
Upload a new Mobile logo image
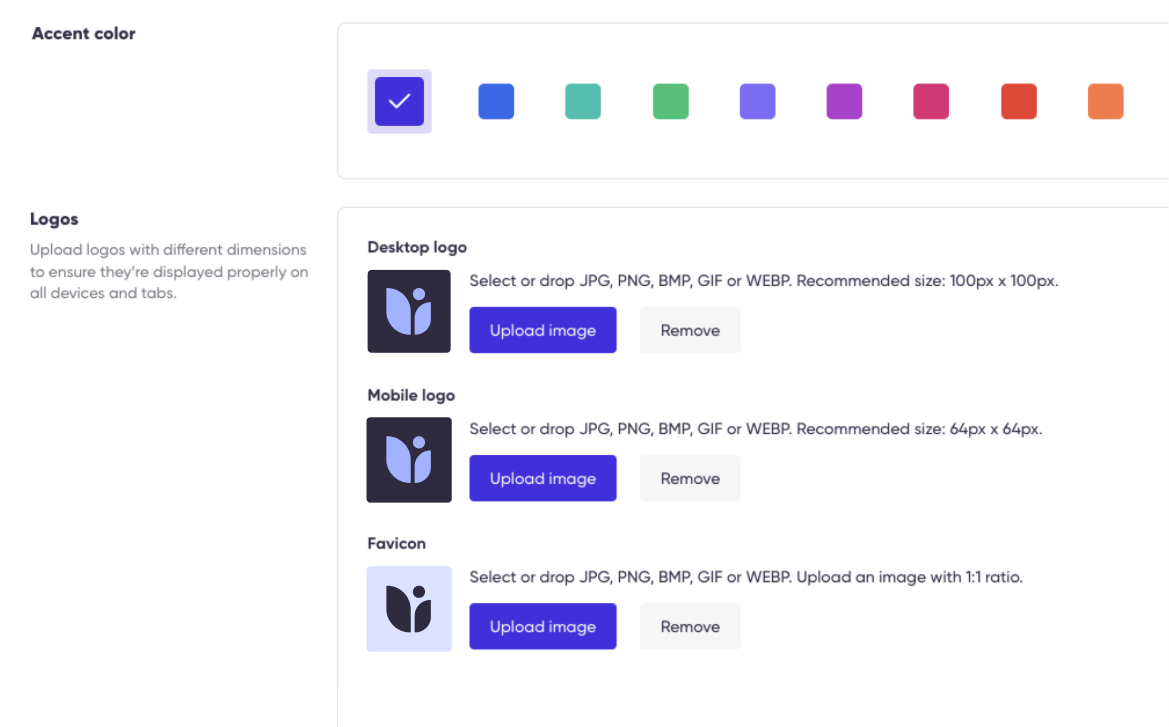click(543, 478)
